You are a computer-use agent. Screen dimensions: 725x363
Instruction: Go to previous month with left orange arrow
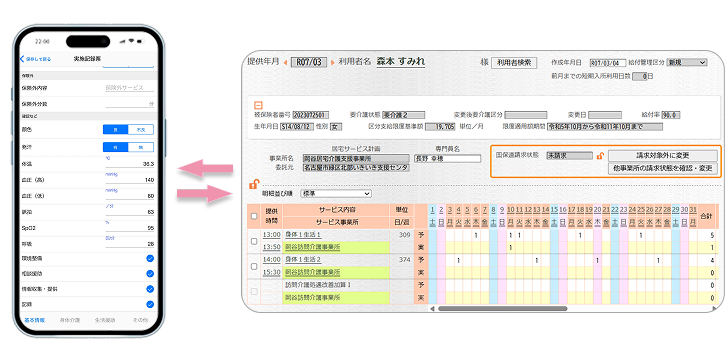coord(285,62)
